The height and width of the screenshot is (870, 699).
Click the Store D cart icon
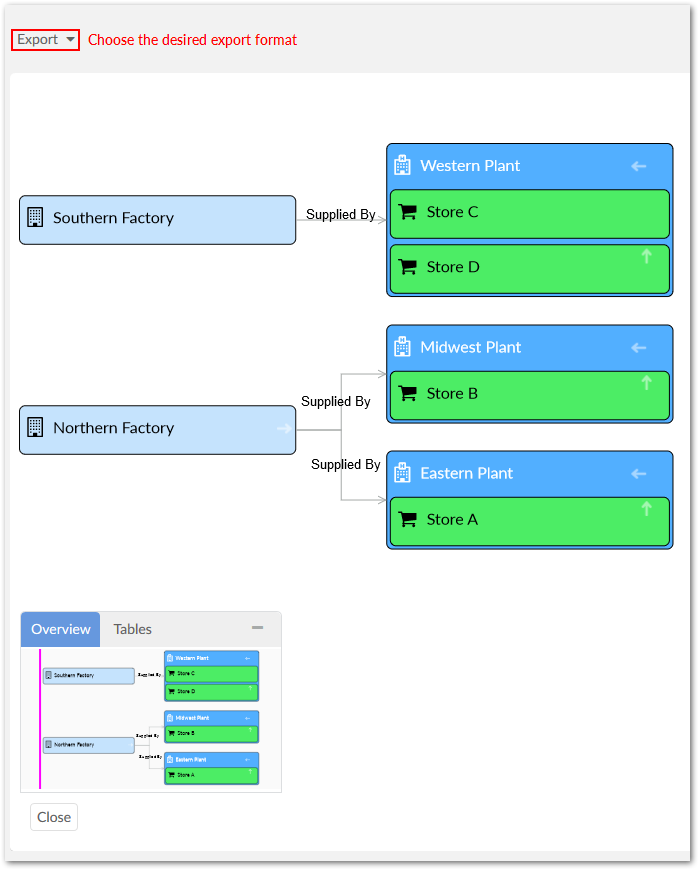coord(407,267)
